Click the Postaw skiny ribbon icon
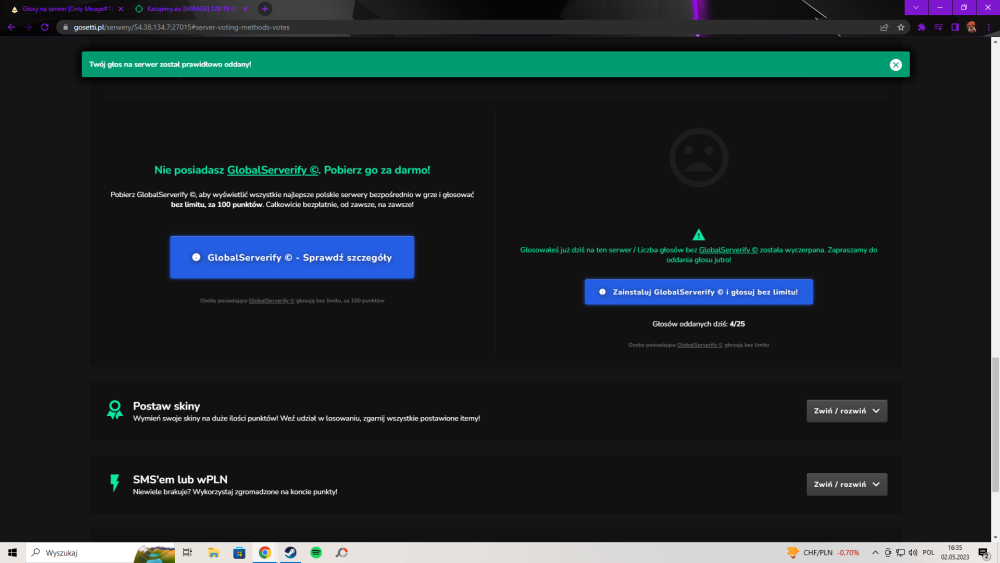The image size is (1000, 563). click(115, 409)
